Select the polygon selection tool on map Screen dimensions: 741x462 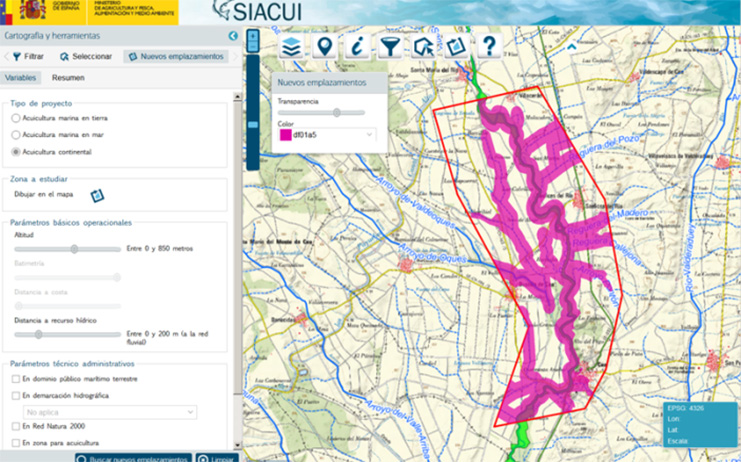tap(423, 47)
